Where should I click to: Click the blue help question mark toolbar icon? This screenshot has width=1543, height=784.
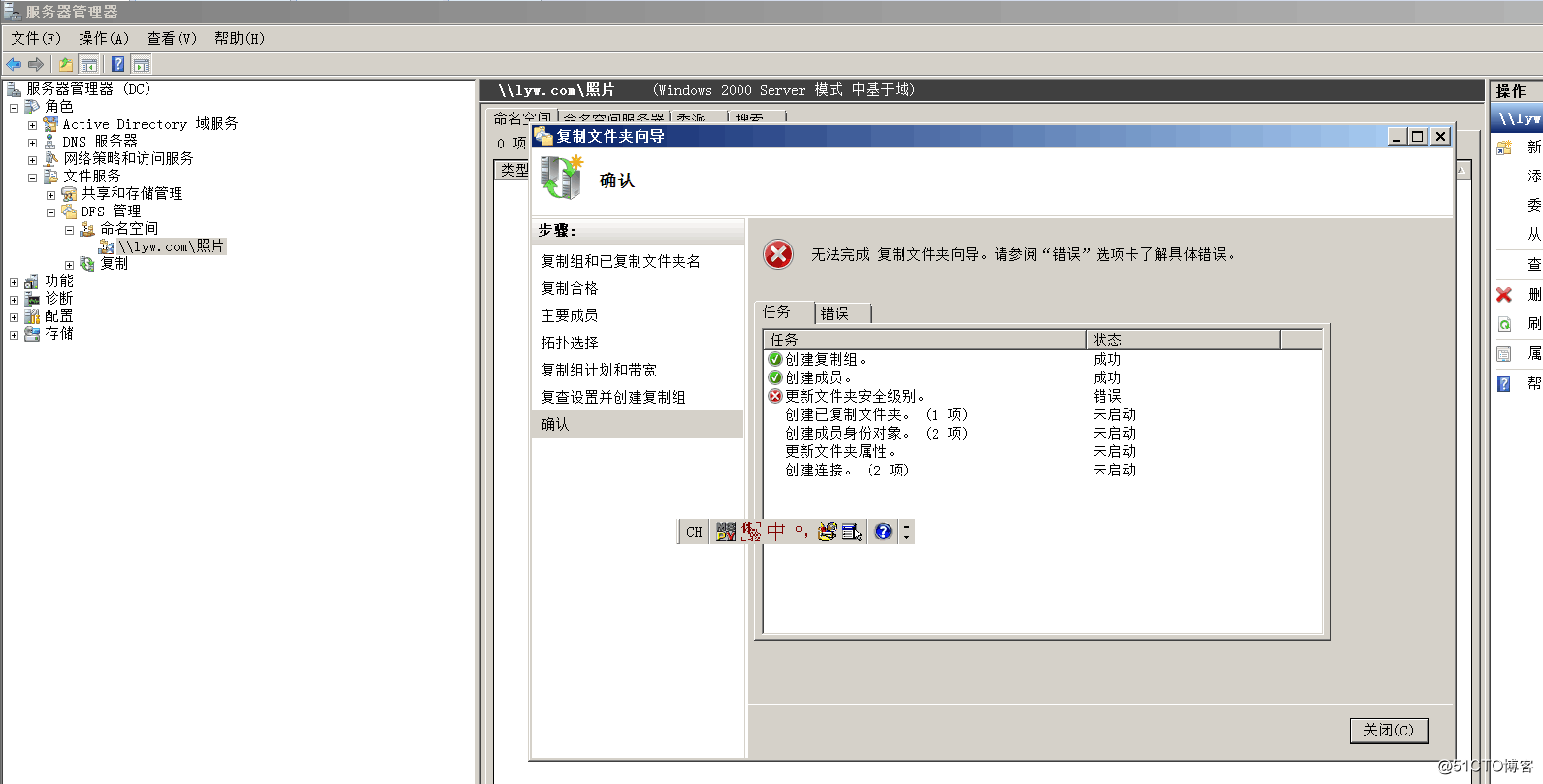[x=117, y=65]
